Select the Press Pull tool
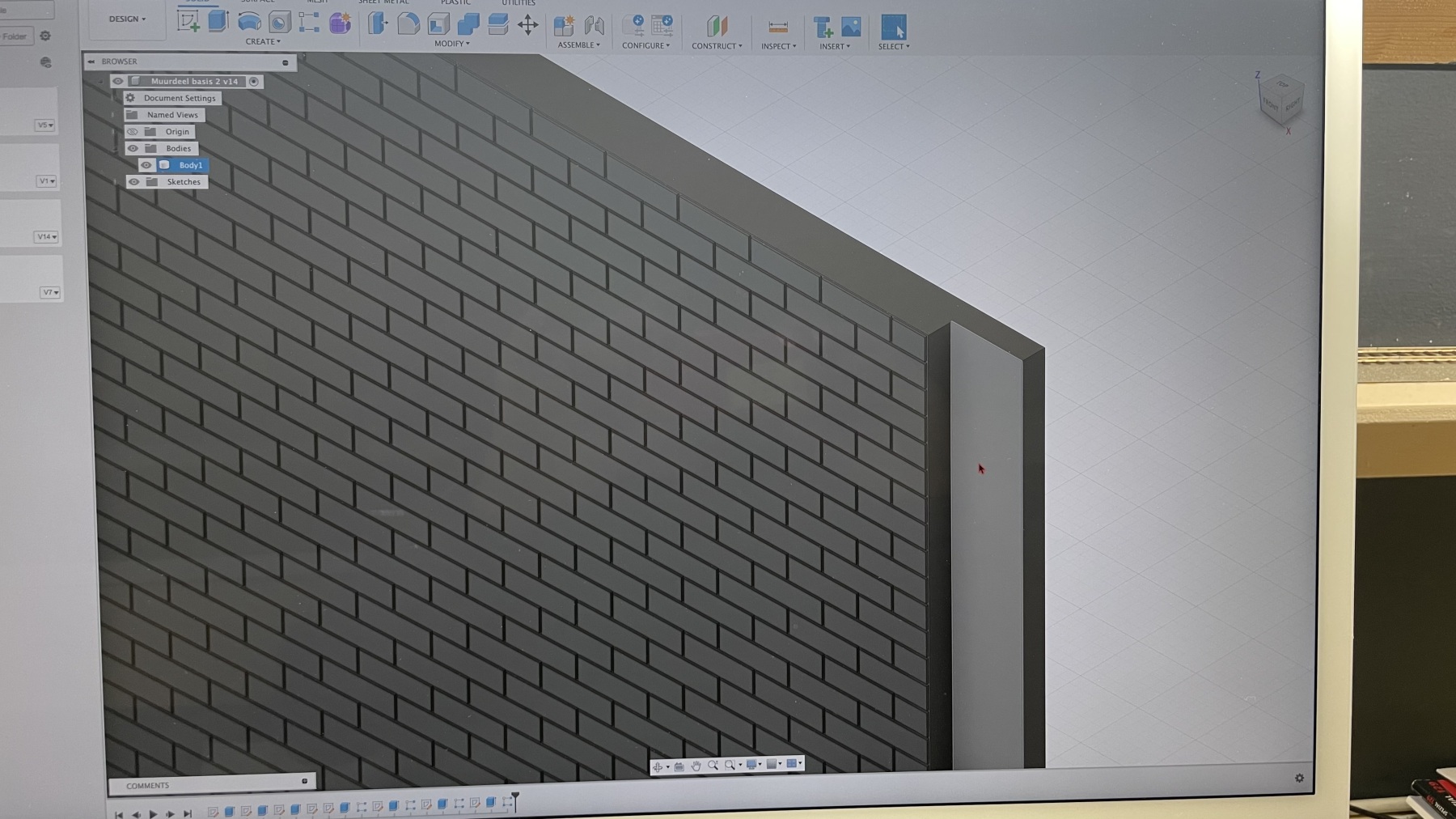 tap(378, 23)
